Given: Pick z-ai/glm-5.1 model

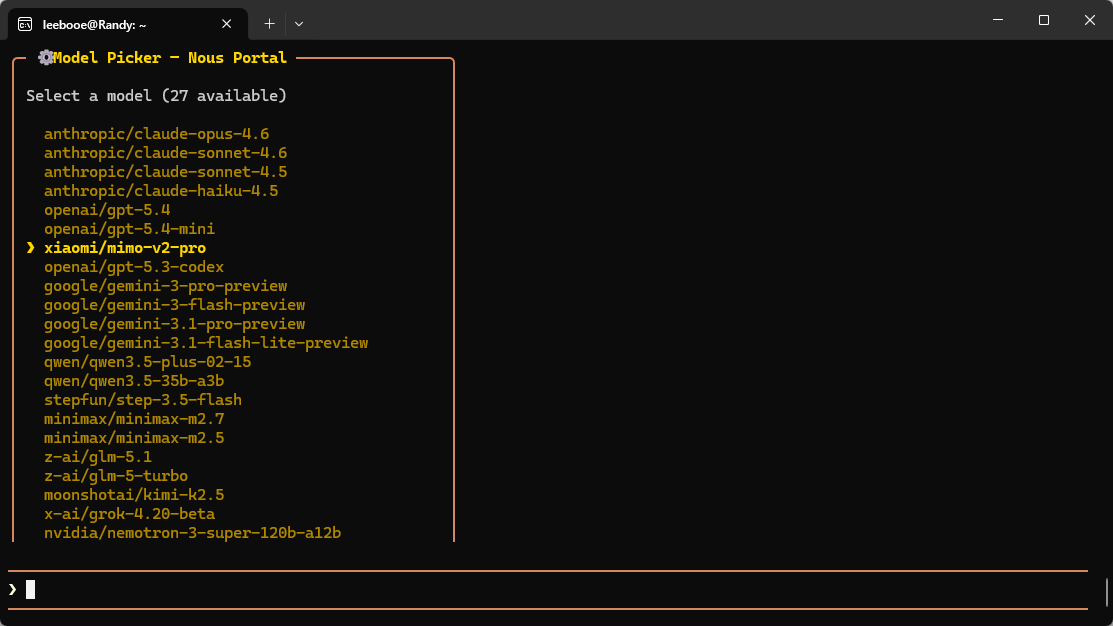Looking at the screenshot, I should tap(98, 457).
